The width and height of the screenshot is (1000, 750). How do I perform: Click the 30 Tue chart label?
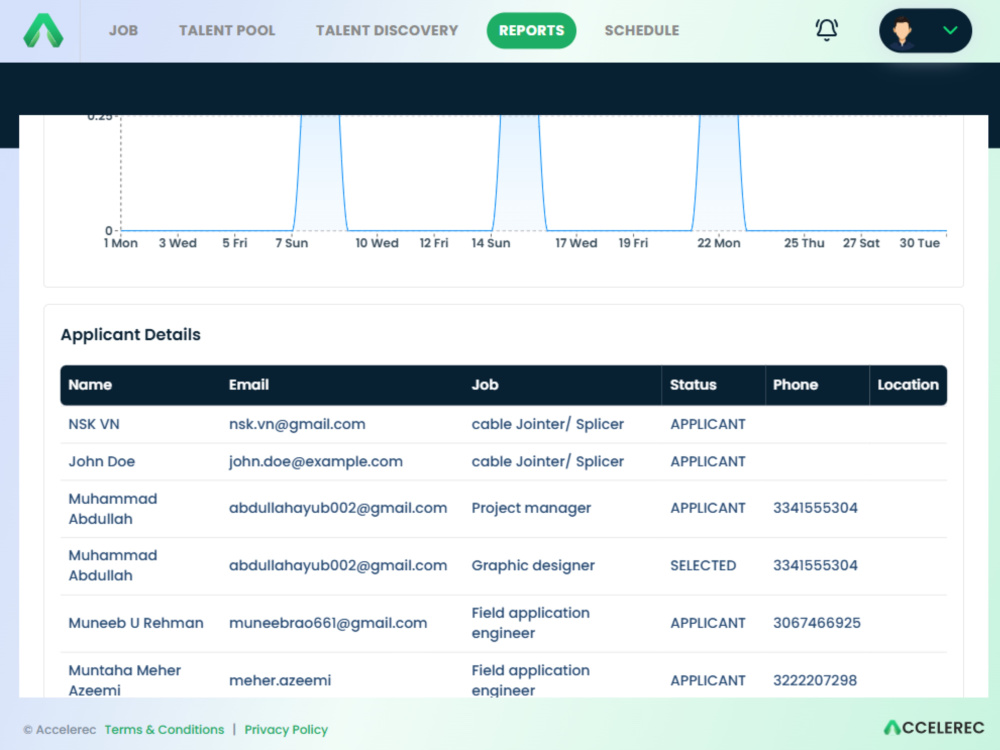(x=920, y=243)
